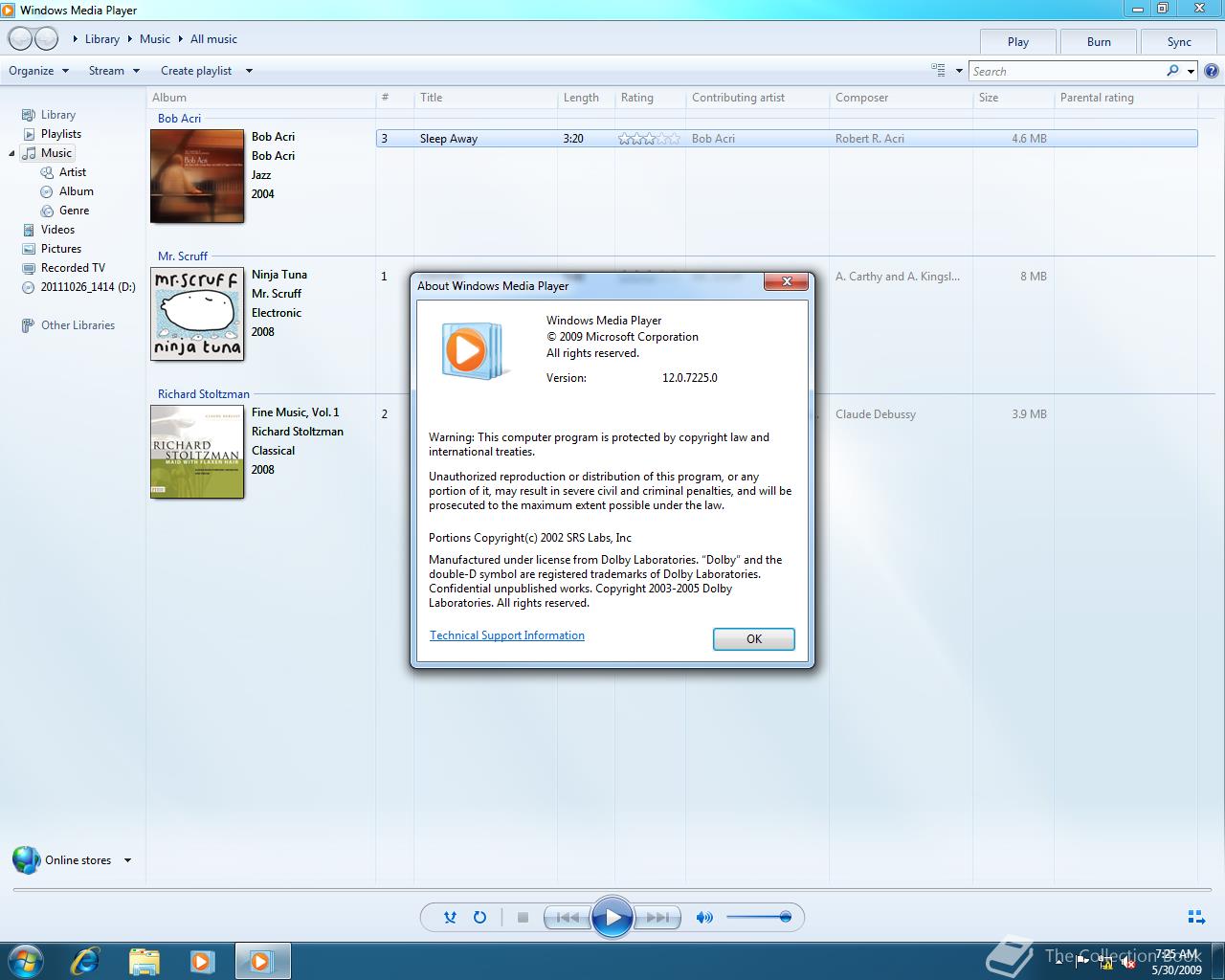Select the Library tree icon
1225x980 pixels.
click(29, 115)
